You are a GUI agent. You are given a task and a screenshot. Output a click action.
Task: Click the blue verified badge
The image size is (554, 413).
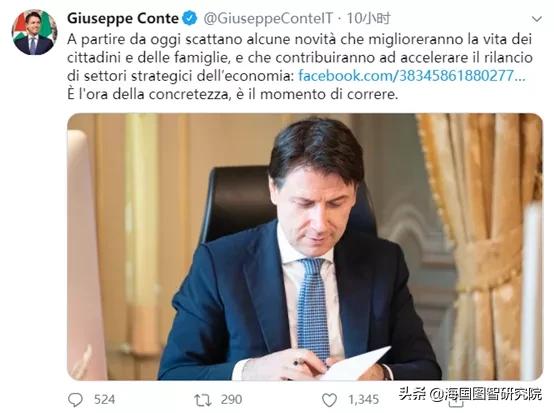(x=190, y=18)
